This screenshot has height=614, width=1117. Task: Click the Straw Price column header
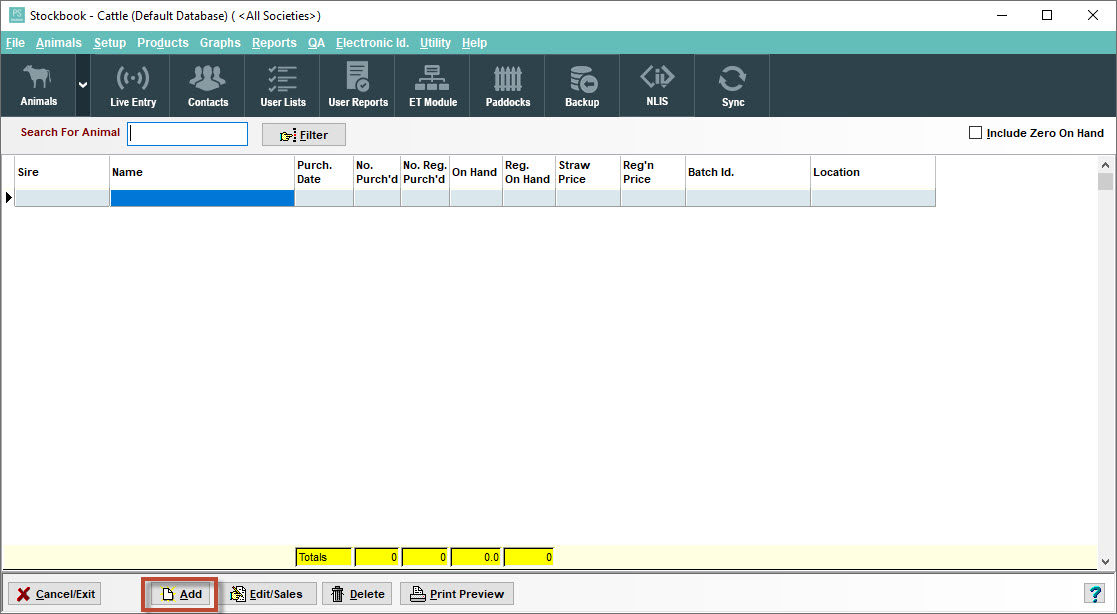(588, 172)
